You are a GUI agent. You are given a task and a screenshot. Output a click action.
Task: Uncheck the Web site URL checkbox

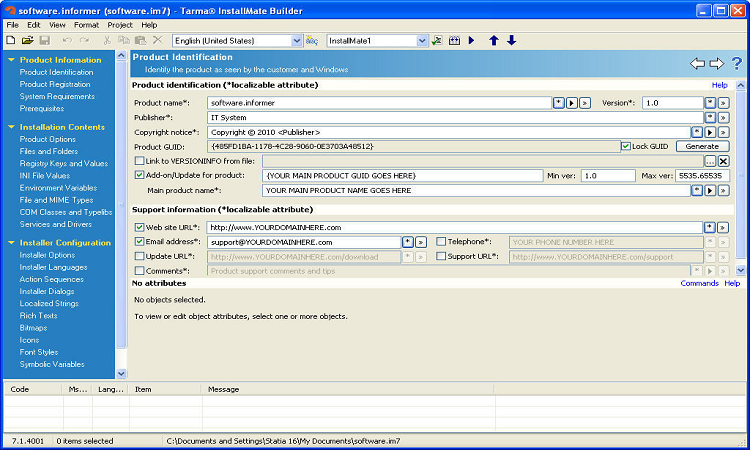pos(139,227)
